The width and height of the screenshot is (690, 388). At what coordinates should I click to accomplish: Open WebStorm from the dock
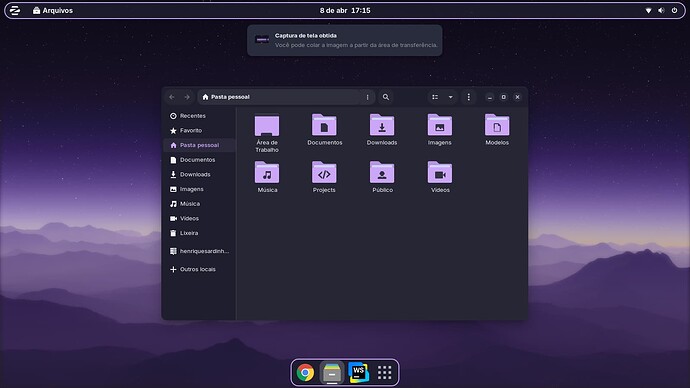(x=358, y=373)
